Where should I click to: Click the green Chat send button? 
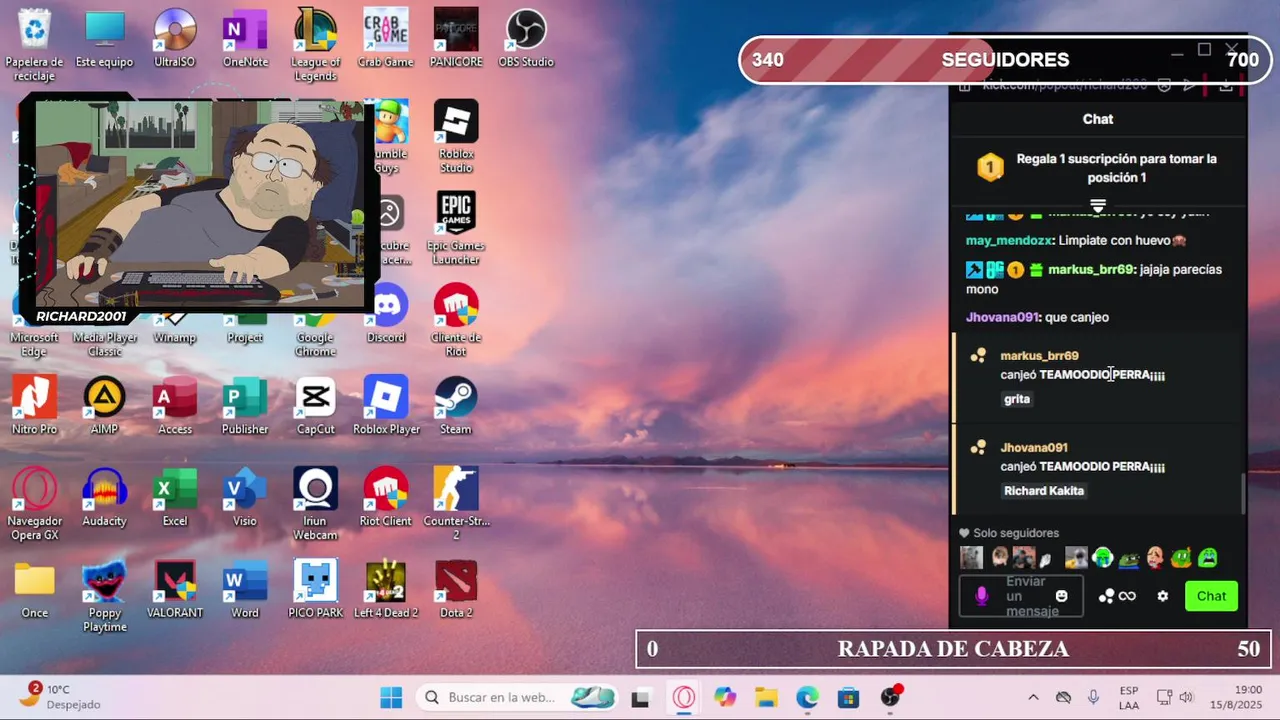[1211, 596]
